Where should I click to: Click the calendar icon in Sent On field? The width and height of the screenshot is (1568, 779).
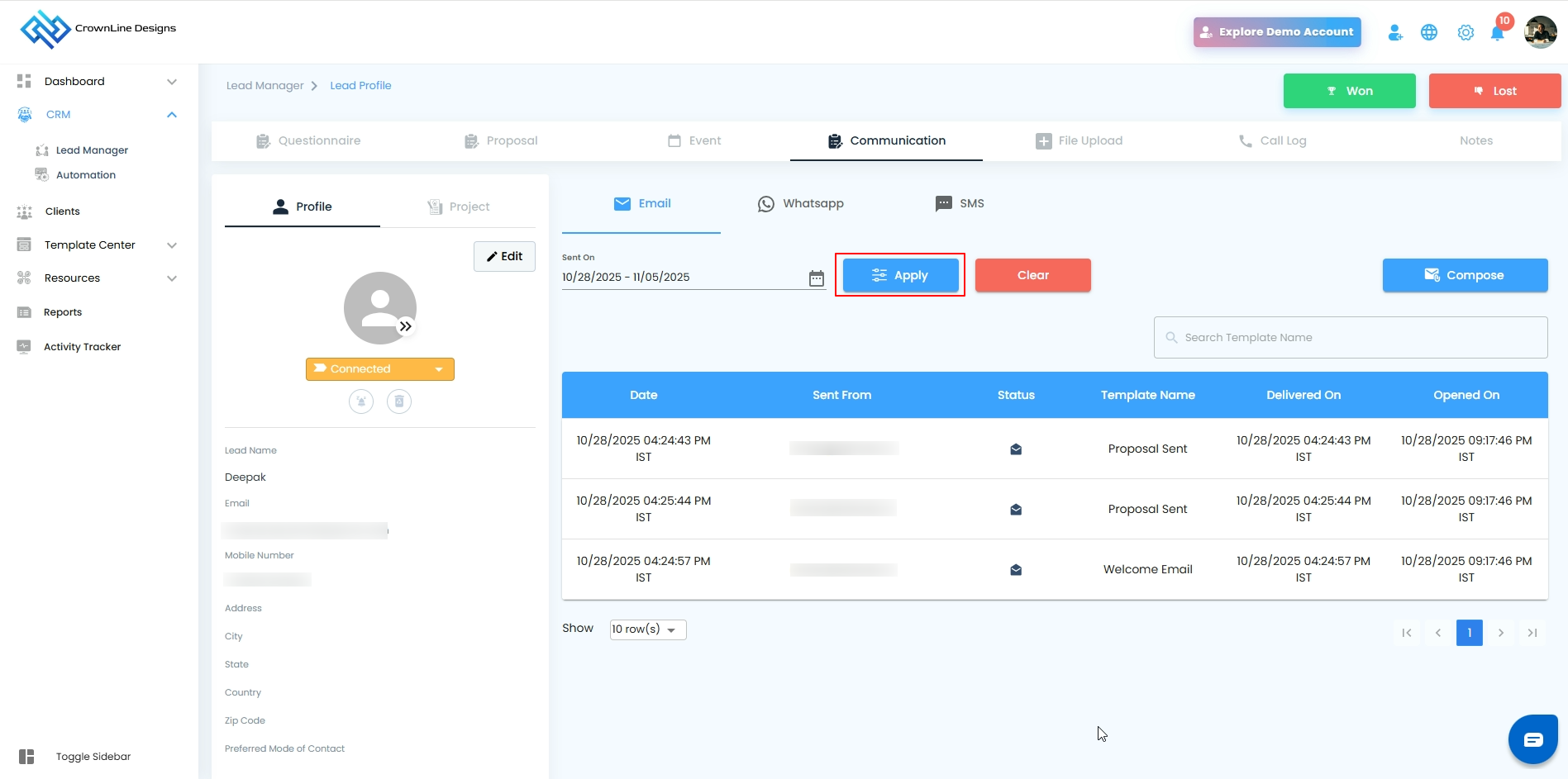click(x=817, y=278)
